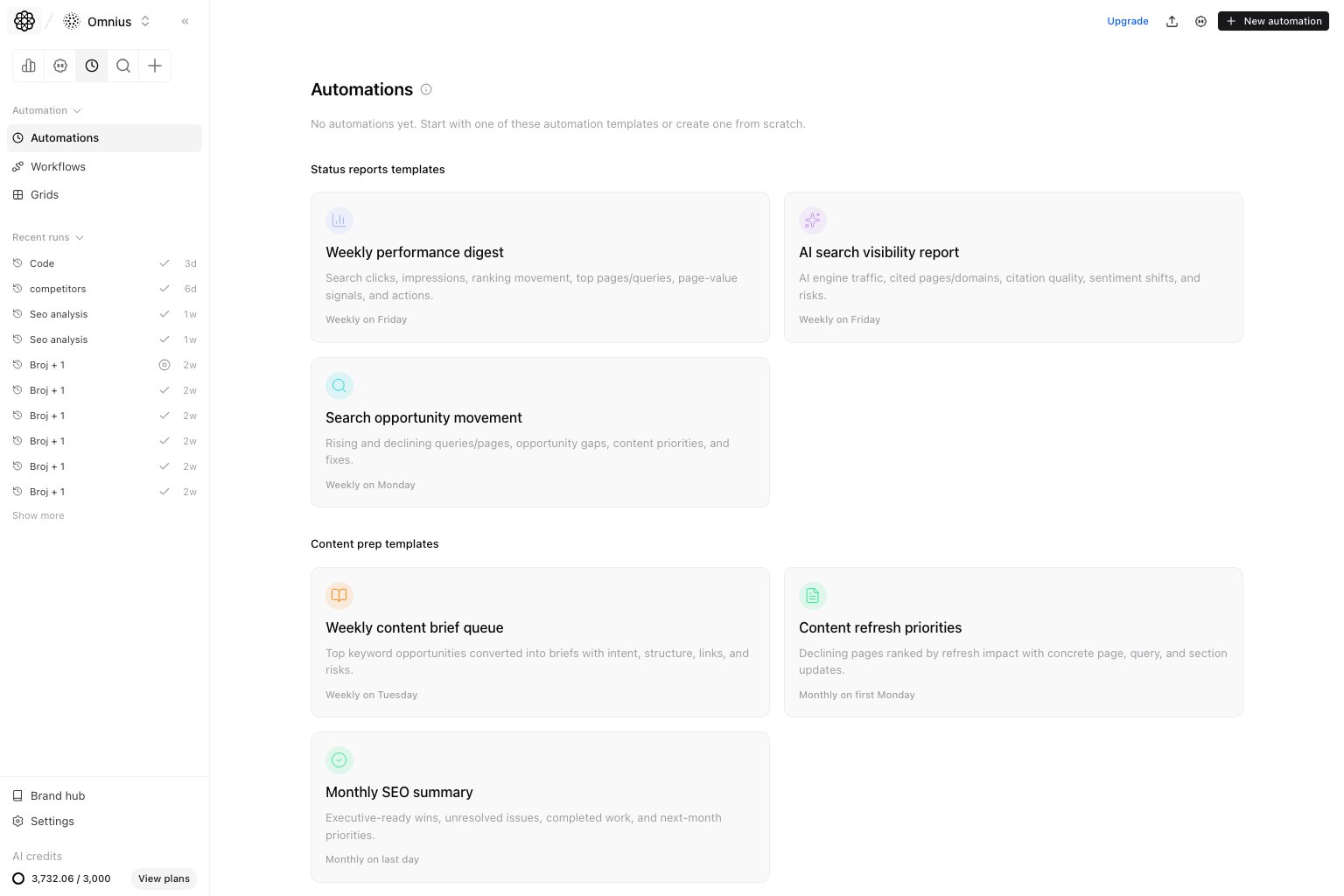Image resolution: width=1344 pixels, height=896 pixels.
Task: Click the checkmark status on competitors run
Action: (164, 289)
